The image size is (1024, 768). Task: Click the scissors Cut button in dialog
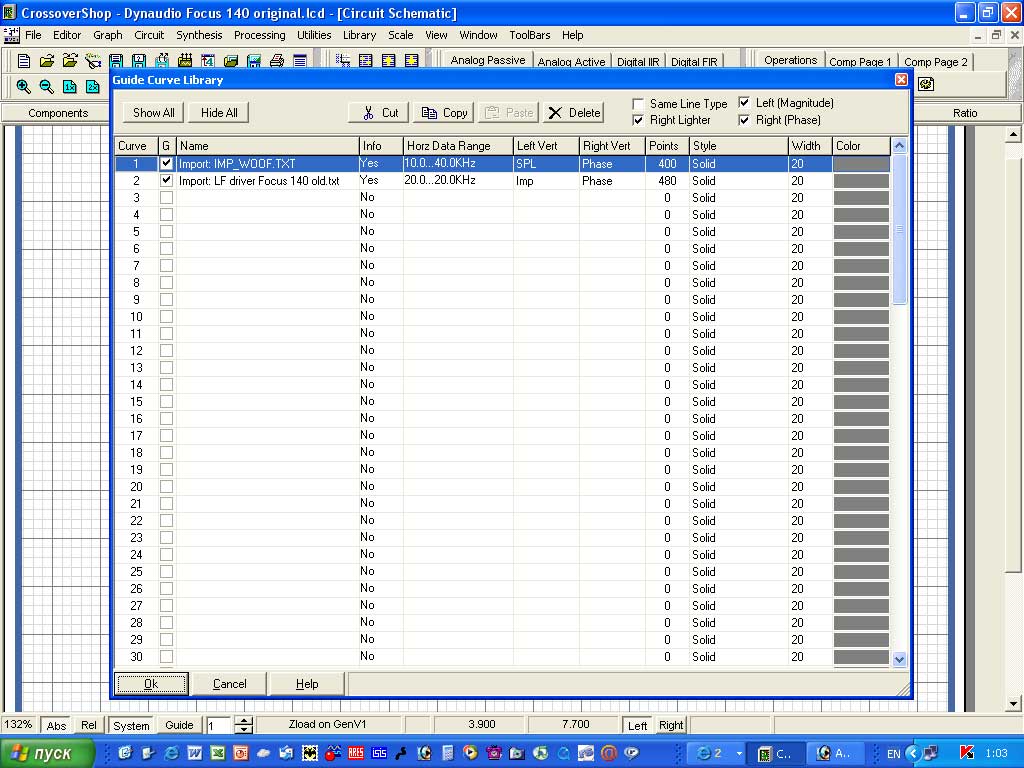[379, 113]
